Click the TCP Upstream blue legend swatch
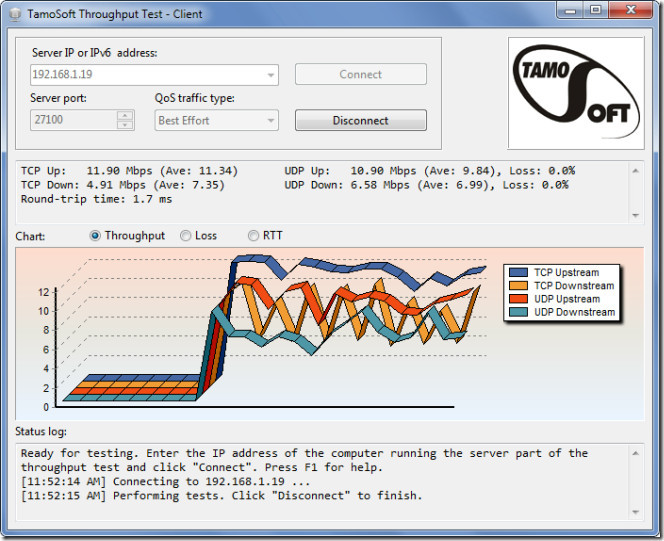This screenshot has height=541, width=664. (518, 272)
